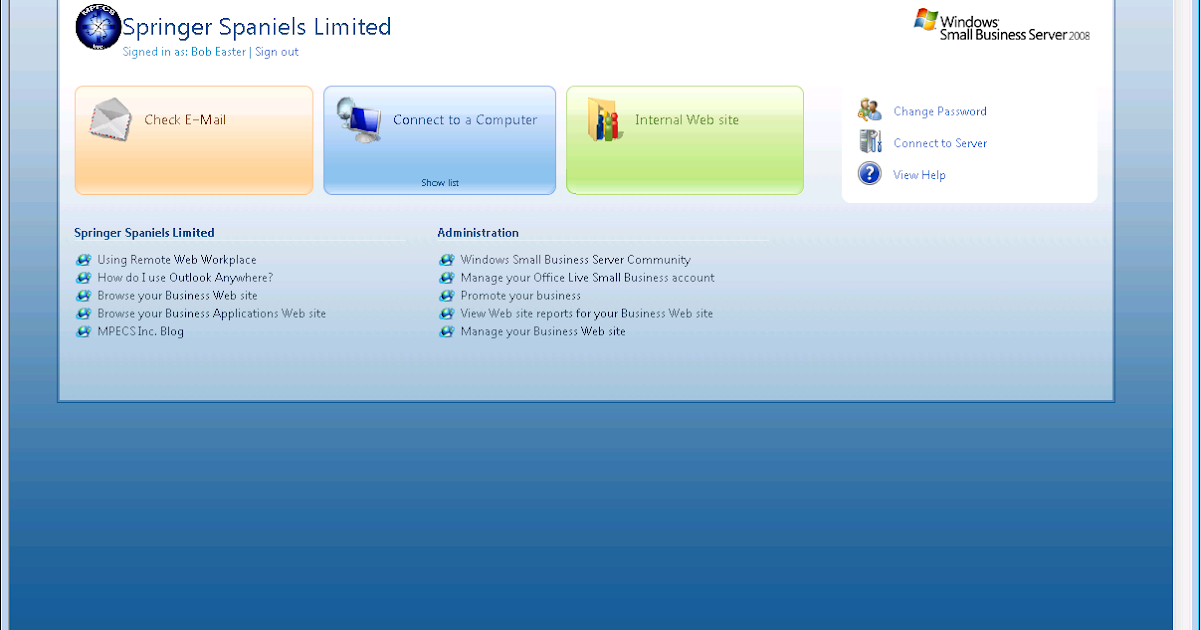Open Browse your Business Applications Web site link
The image size is (1200, 630).
[x=212, y=314]
